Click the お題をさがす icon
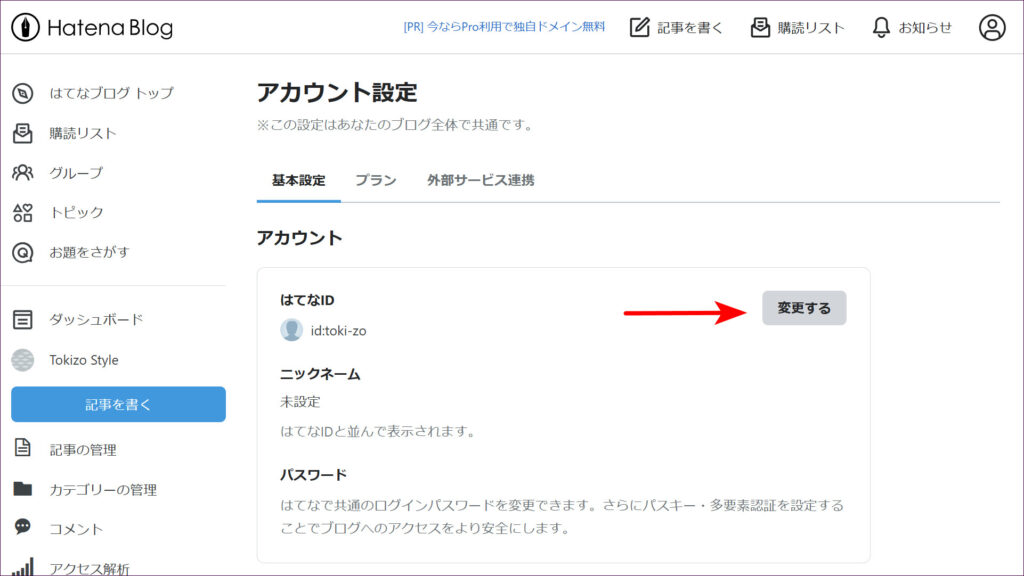 (23, 252)
